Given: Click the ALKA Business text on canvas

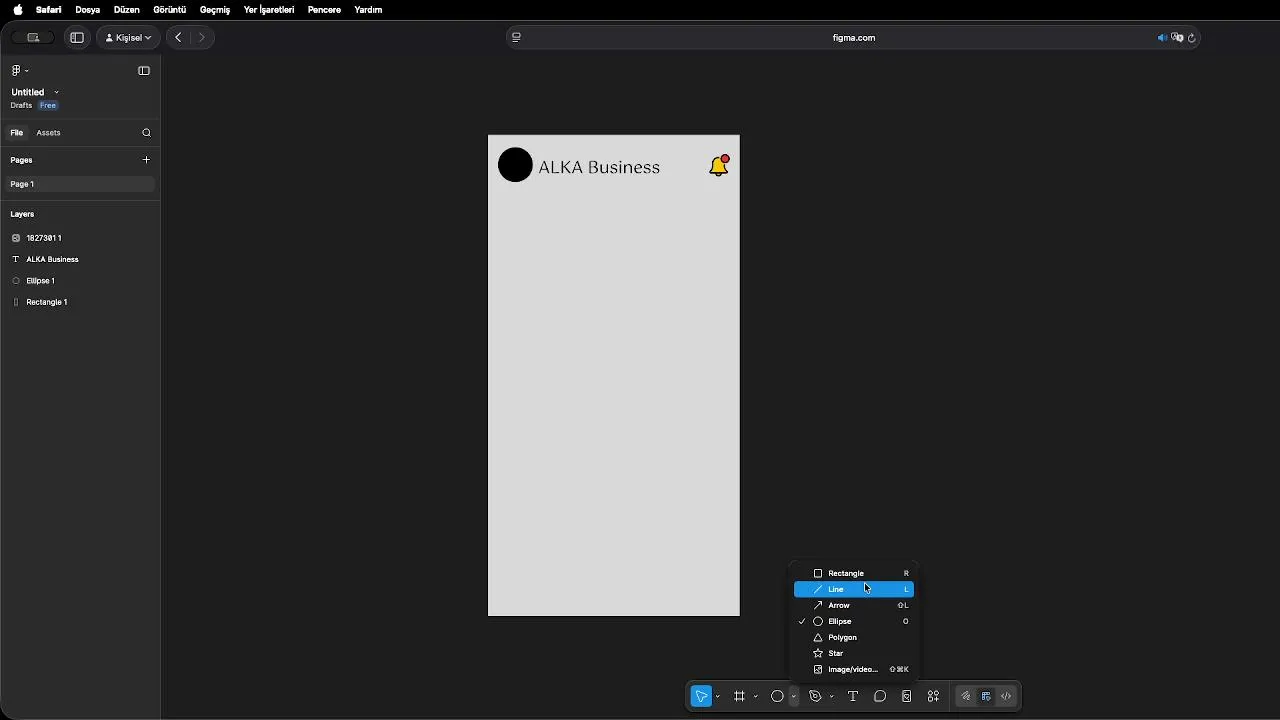Looking at the screenshot, I should pyautogui.click(x=599, y=167).
